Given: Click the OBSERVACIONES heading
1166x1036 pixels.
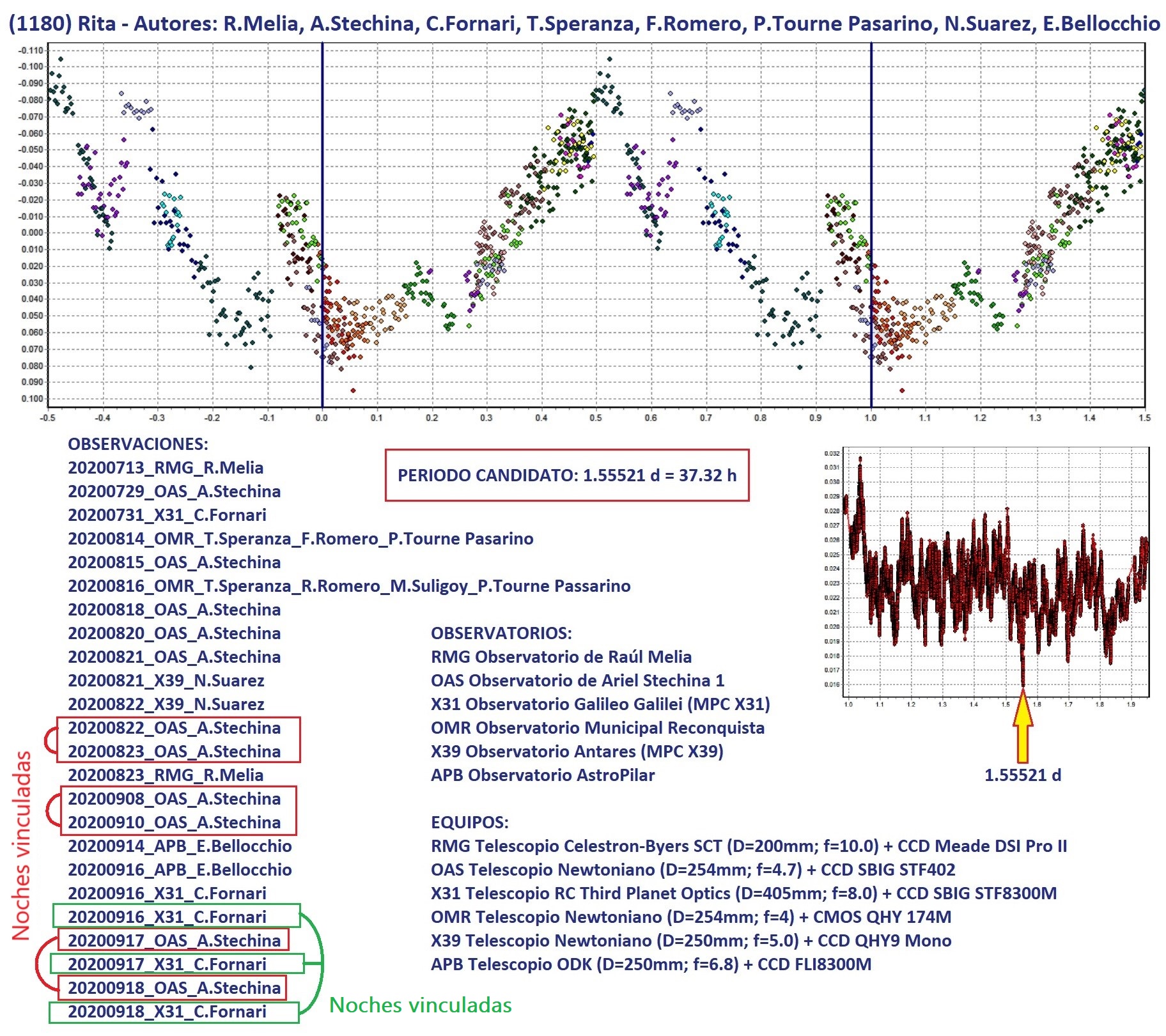Looking at the screenshot, I should point(138,444).
